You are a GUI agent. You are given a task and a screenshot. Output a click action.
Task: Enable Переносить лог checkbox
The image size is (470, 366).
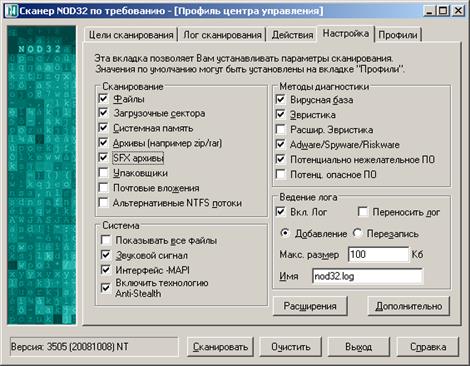pos(363,212)
